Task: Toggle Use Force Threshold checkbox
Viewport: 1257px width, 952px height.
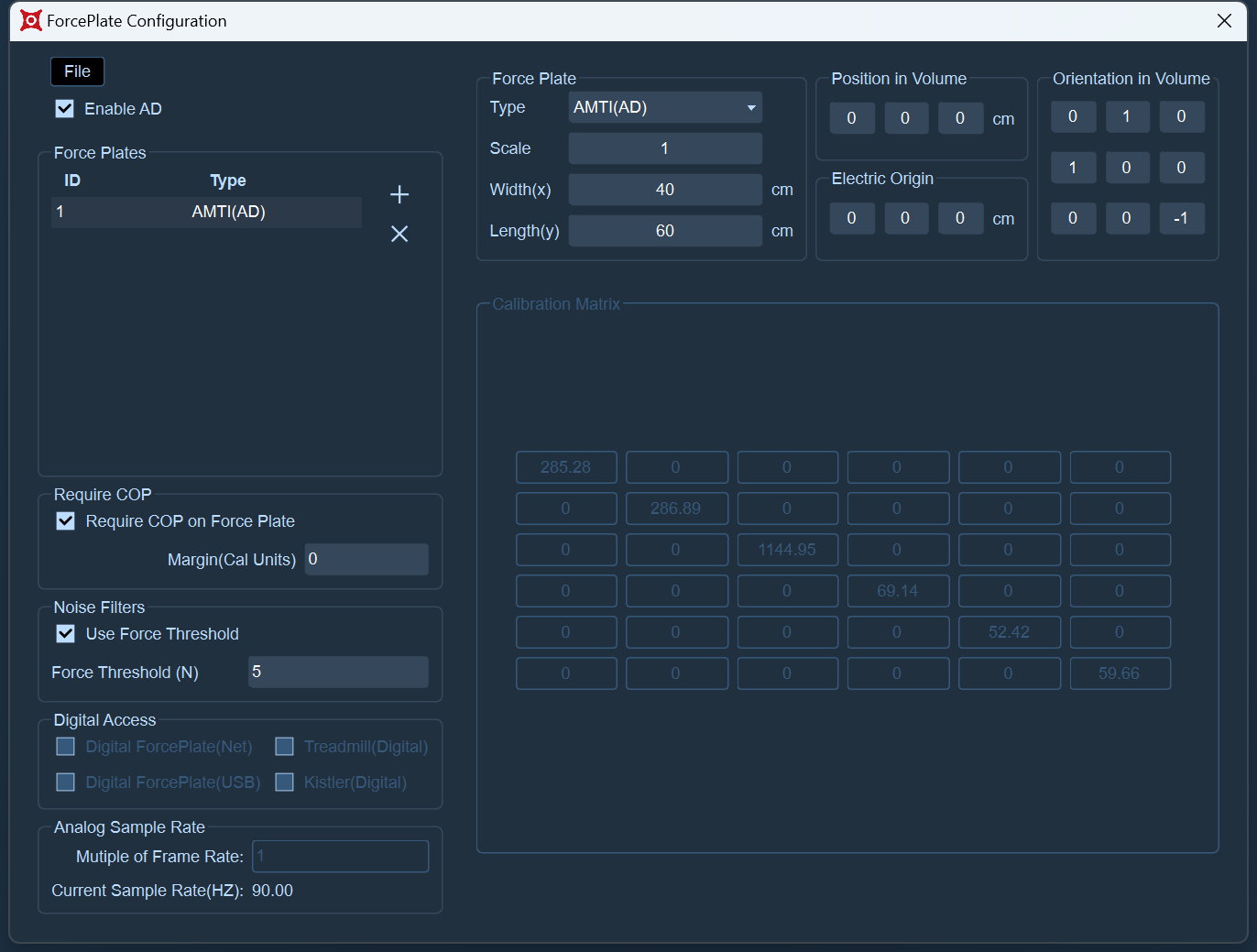Action: pyautogui.click(x=66, y=634)
